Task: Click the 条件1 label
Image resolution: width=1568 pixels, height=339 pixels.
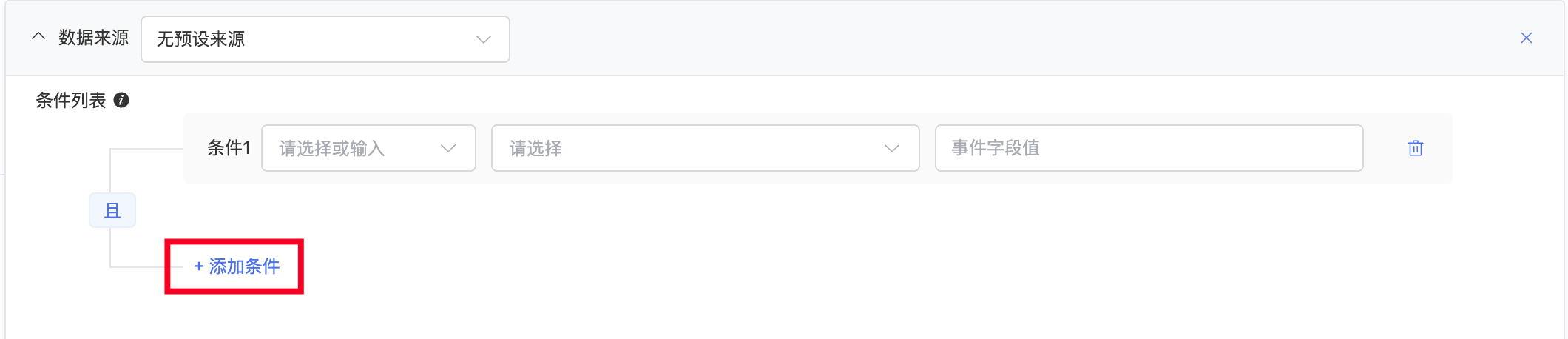Action: tap(229, 148)
